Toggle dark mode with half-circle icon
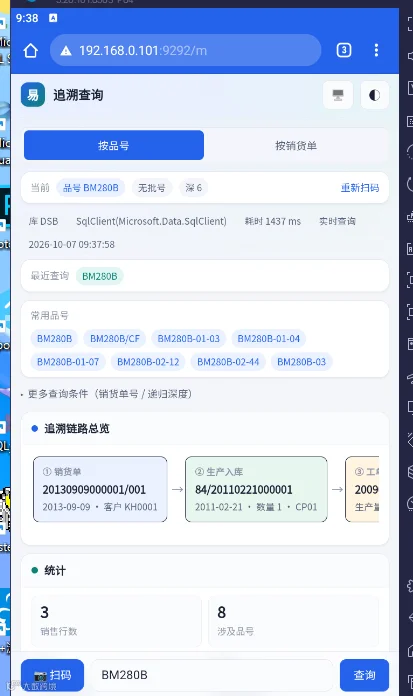 pyautogui.click(x=374, y=95)
